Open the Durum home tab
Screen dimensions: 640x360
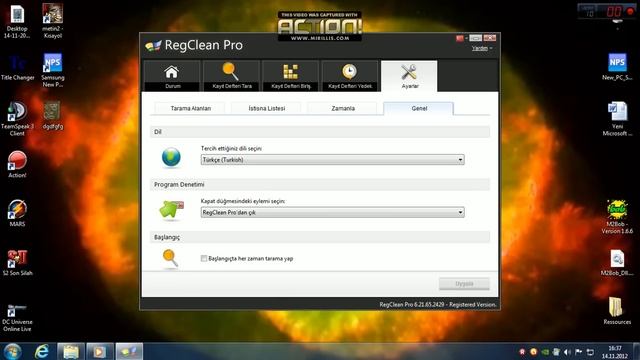[172, 76]
